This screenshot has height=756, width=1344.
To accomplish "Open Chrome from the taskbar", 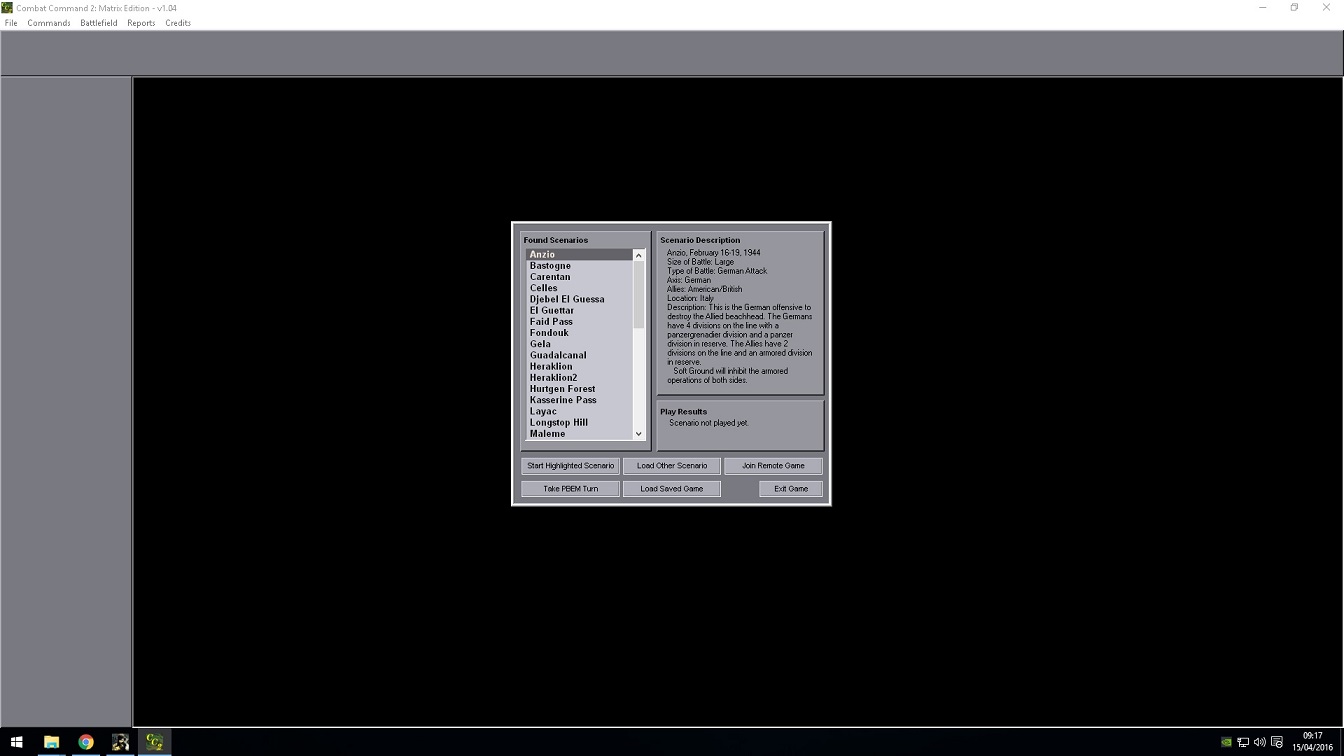I will [x=86, y=742].
